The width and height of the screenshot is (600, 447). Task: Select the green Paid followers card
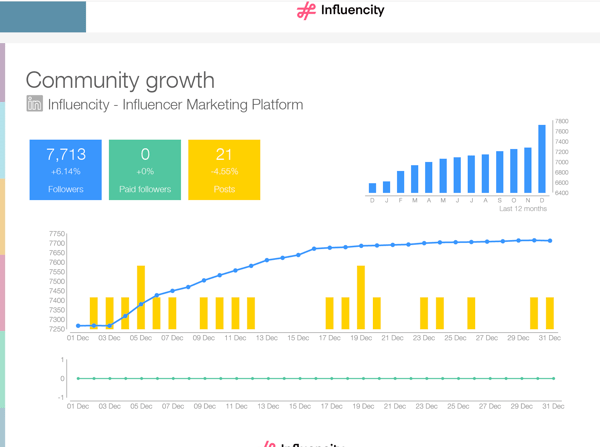pos(145,169)
